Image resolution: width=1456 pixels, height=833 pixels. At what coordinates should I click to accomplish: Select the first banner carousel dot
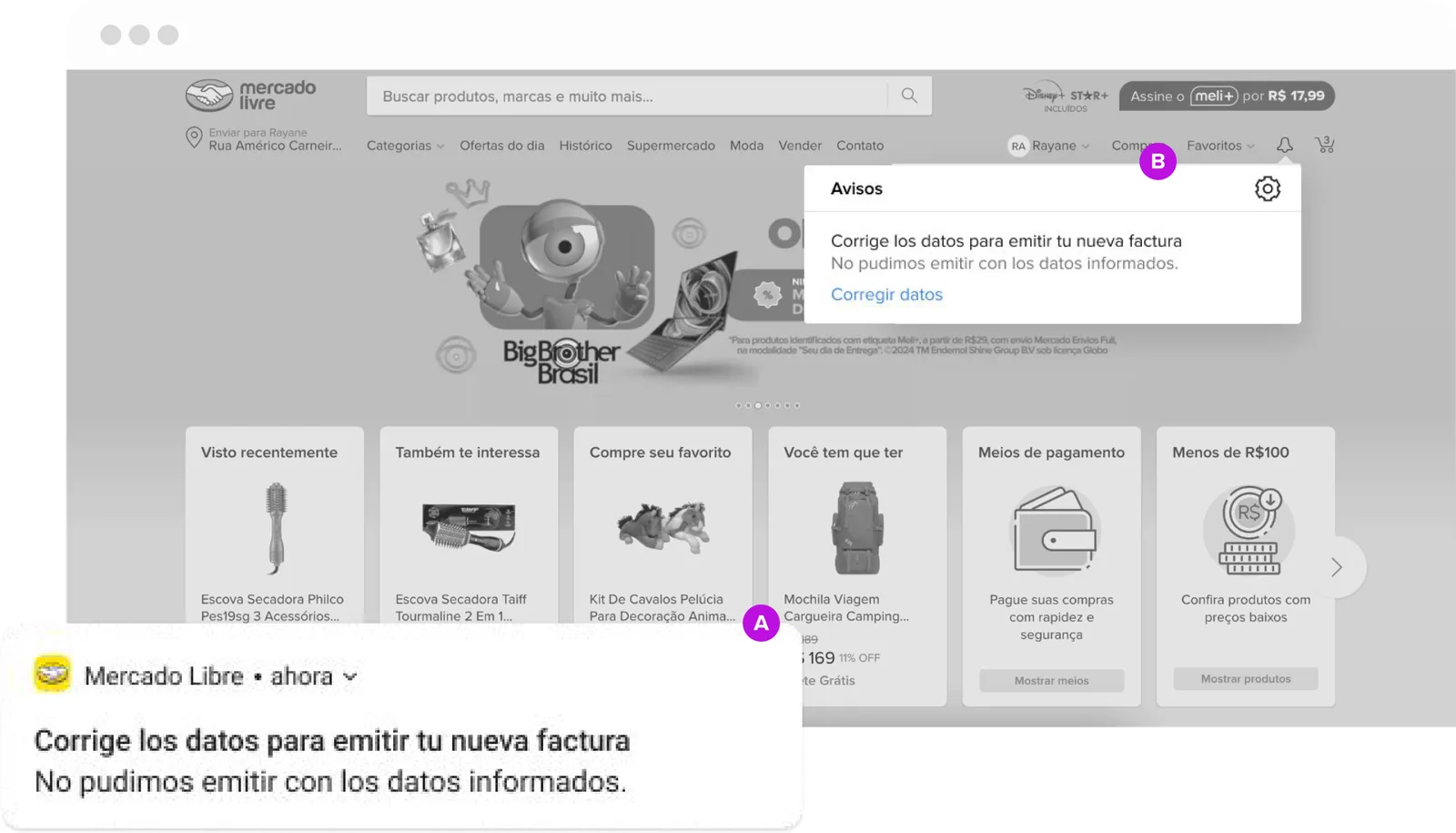(738, 405)
